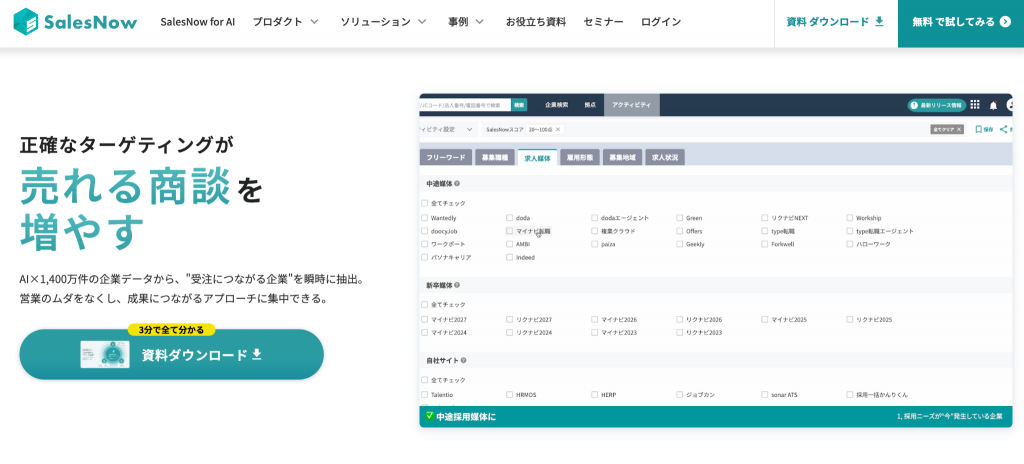Check the マイナビ2025 checkbox

tap(765, 320)
